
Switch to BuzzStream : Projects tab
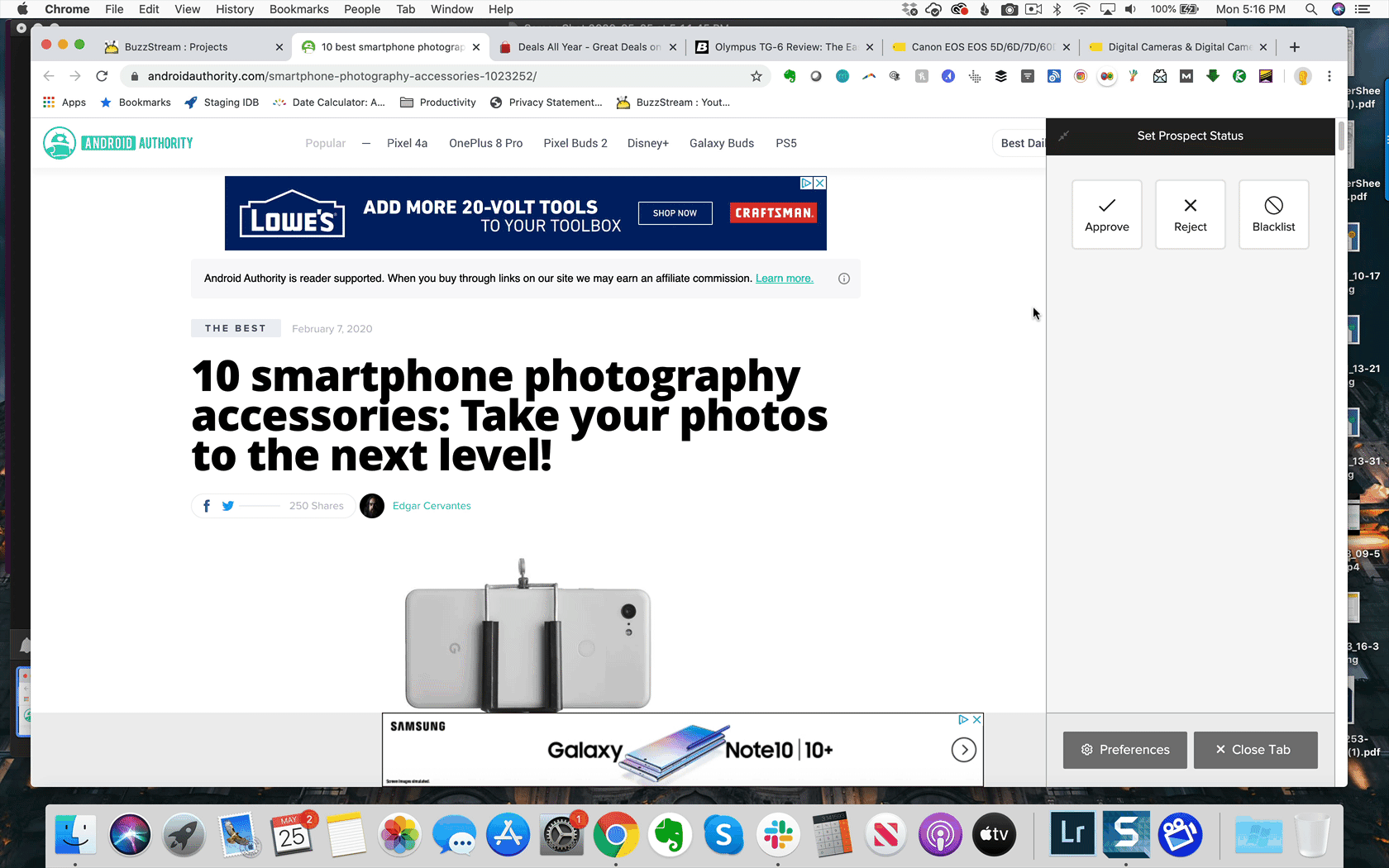tap(176, 47)
